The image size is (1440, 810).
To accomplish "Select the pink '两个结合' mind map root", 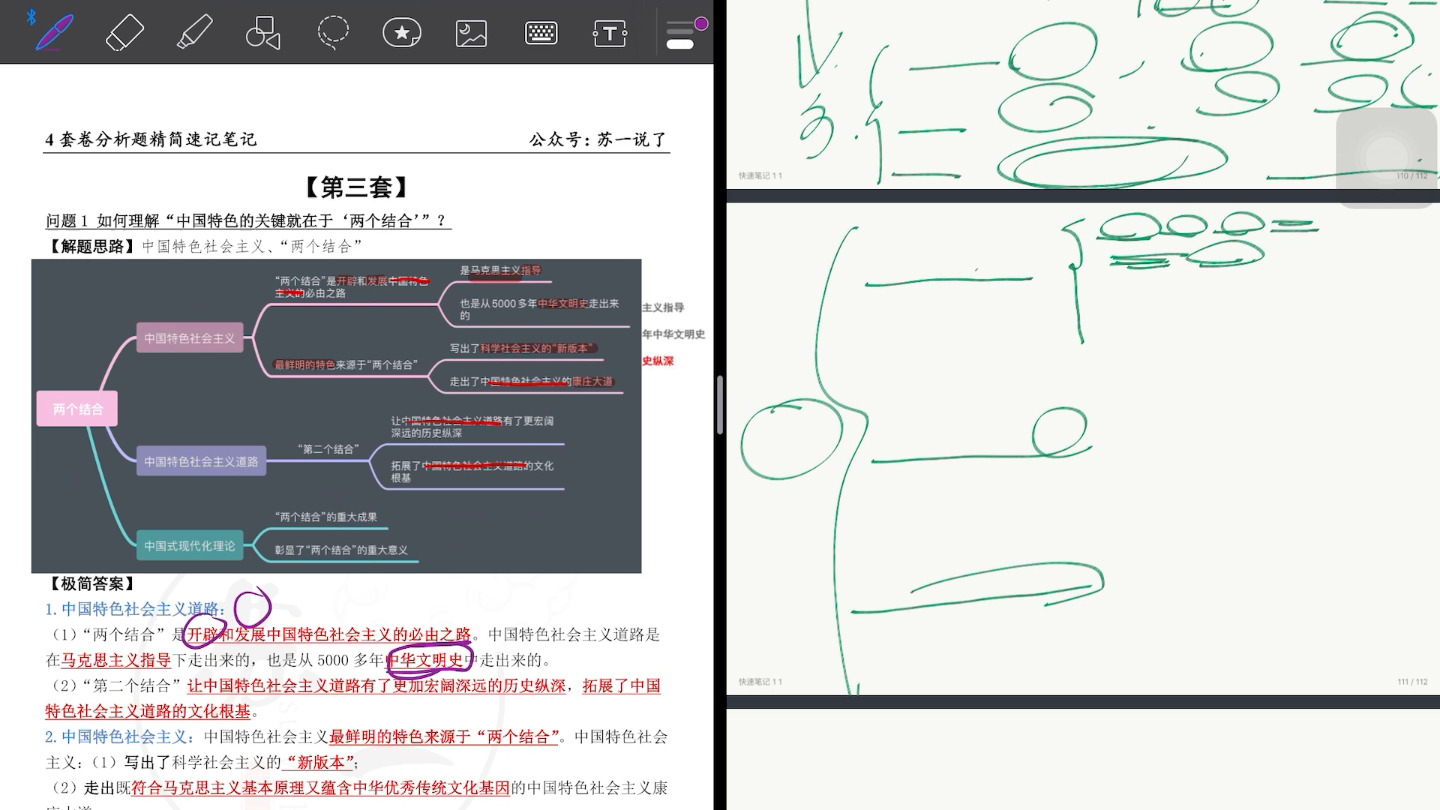I will pos(77,409).
